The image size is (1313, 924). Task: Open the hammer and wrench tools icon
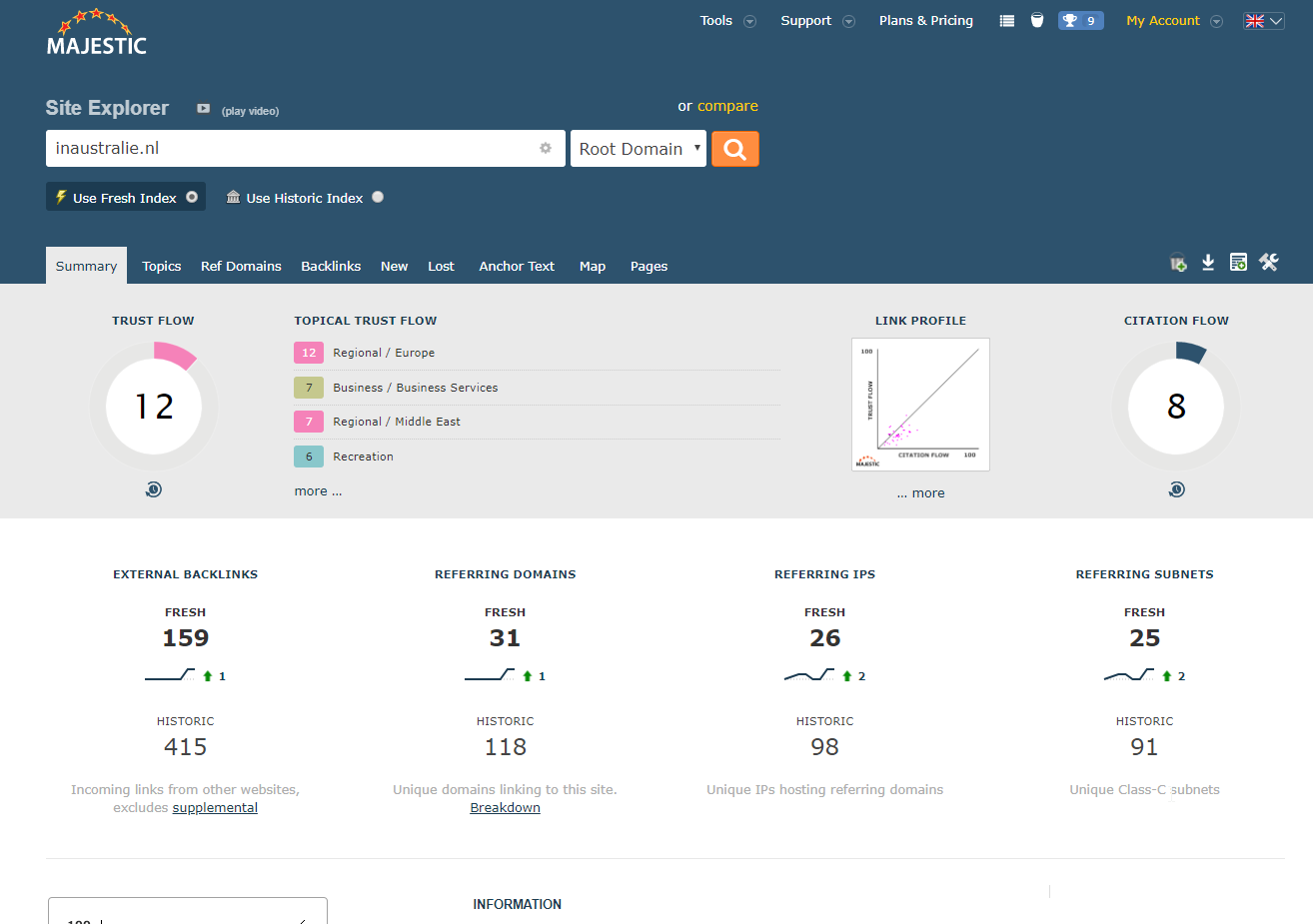(x=1269, y=262)
